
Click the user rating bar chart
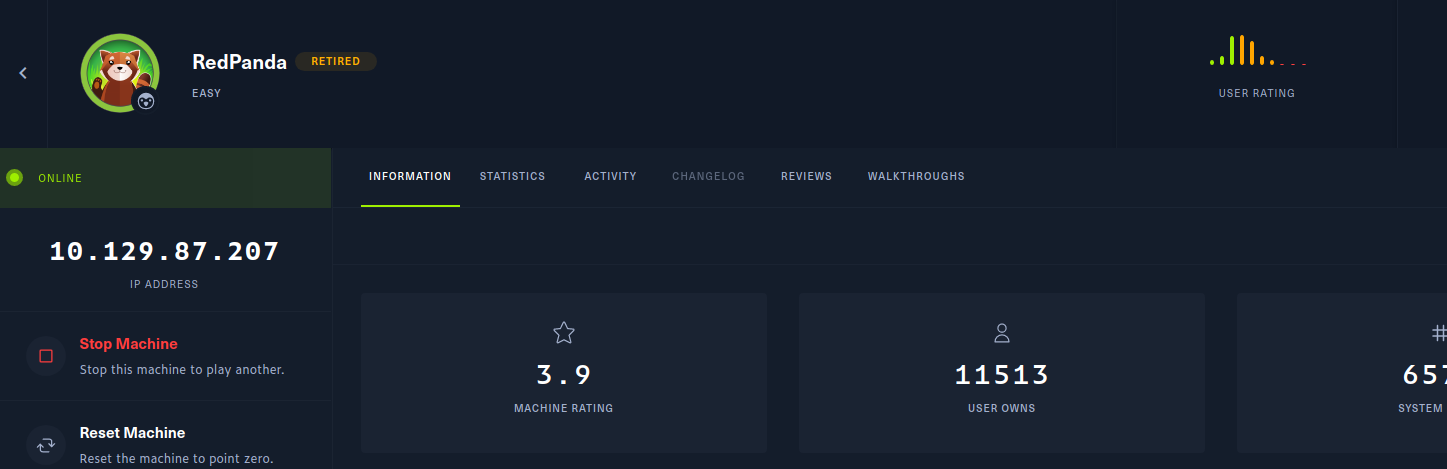click(1257, 51)
